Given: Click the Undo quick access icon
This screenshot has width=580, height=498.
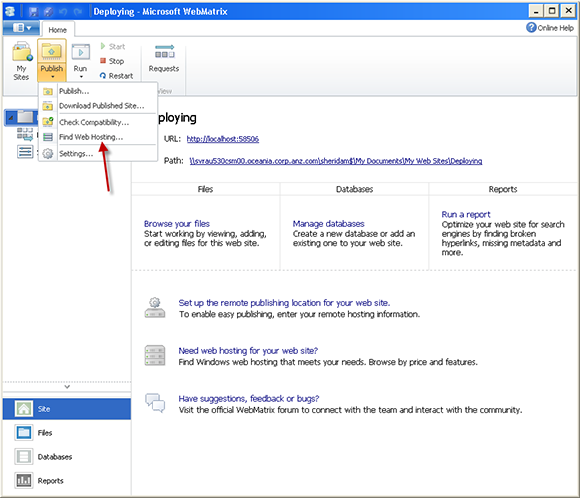Looking at the screenshot, I should click(63, 12).
